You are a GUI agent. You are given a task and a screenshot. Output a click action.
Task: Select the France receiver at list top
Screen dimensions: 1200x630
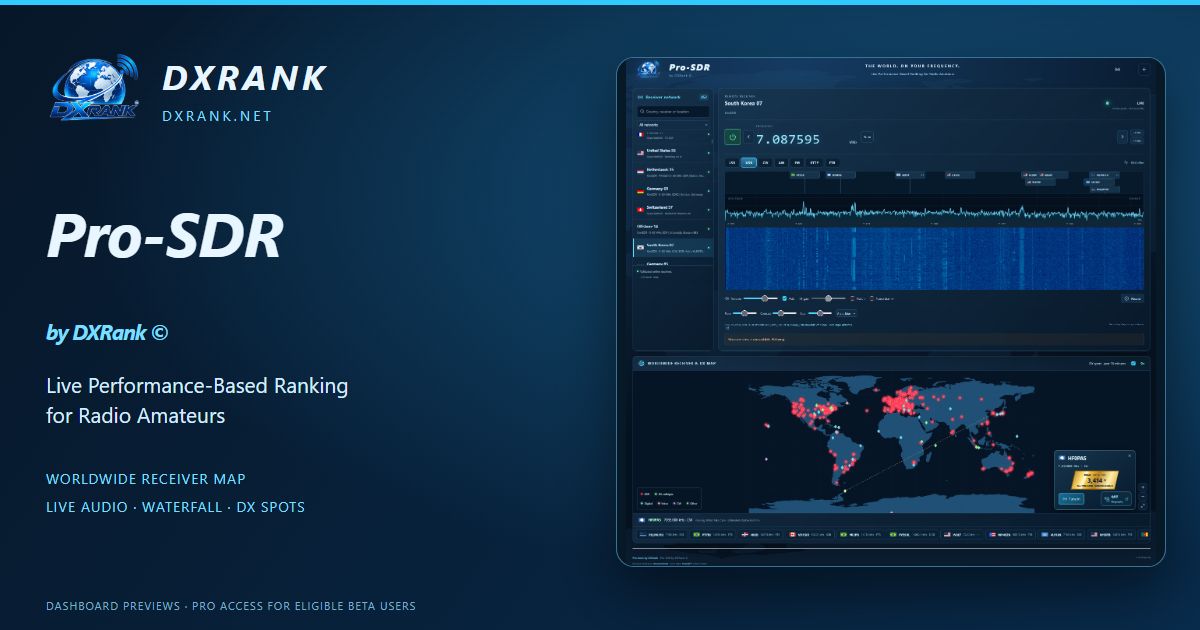pyautogui.click(x=673, y=134)
